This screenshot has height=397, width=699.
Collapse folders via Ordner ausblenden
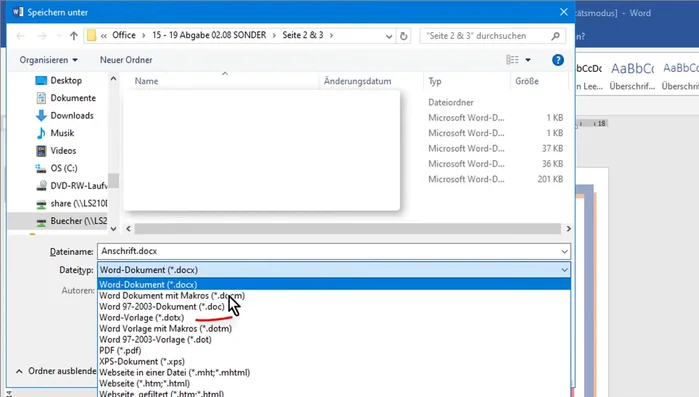(56, 371)
